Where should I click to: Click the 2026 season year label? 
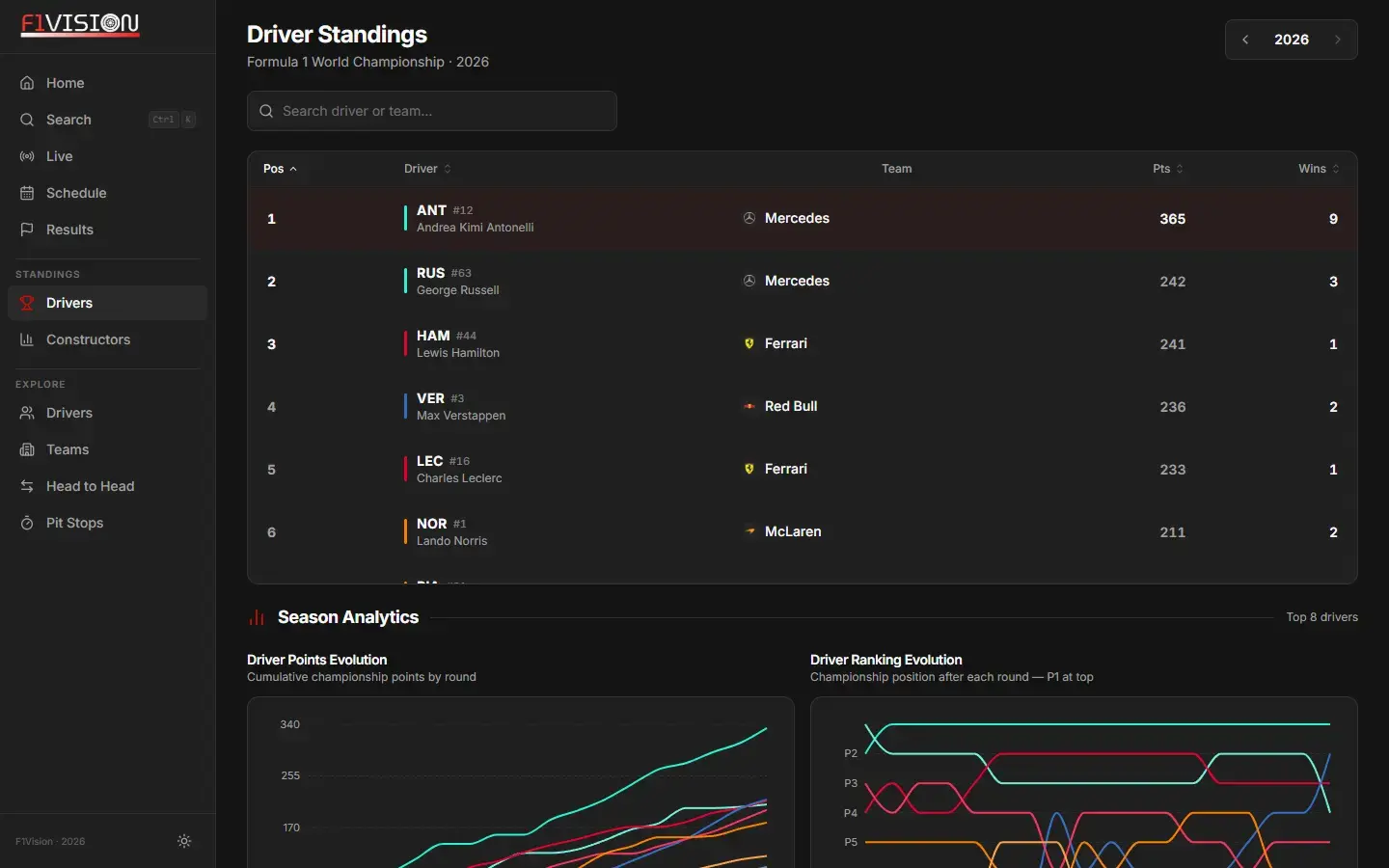[x=1292, y=40]
